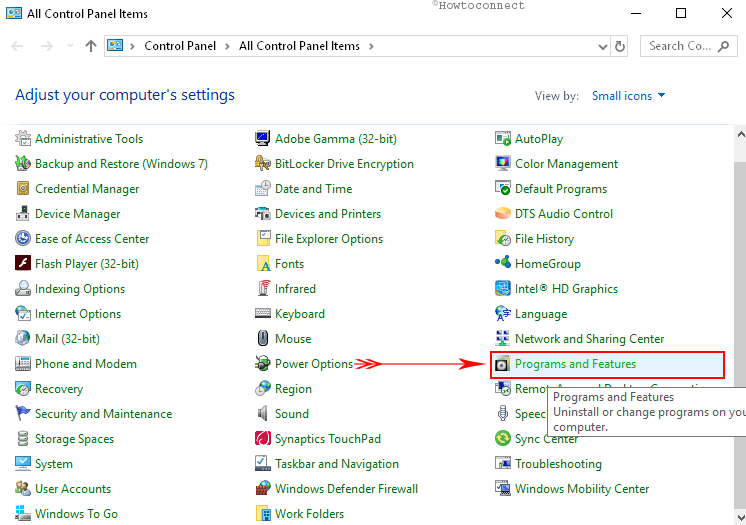Click the DTS Audio Control icon

click(x=503, y=213)
